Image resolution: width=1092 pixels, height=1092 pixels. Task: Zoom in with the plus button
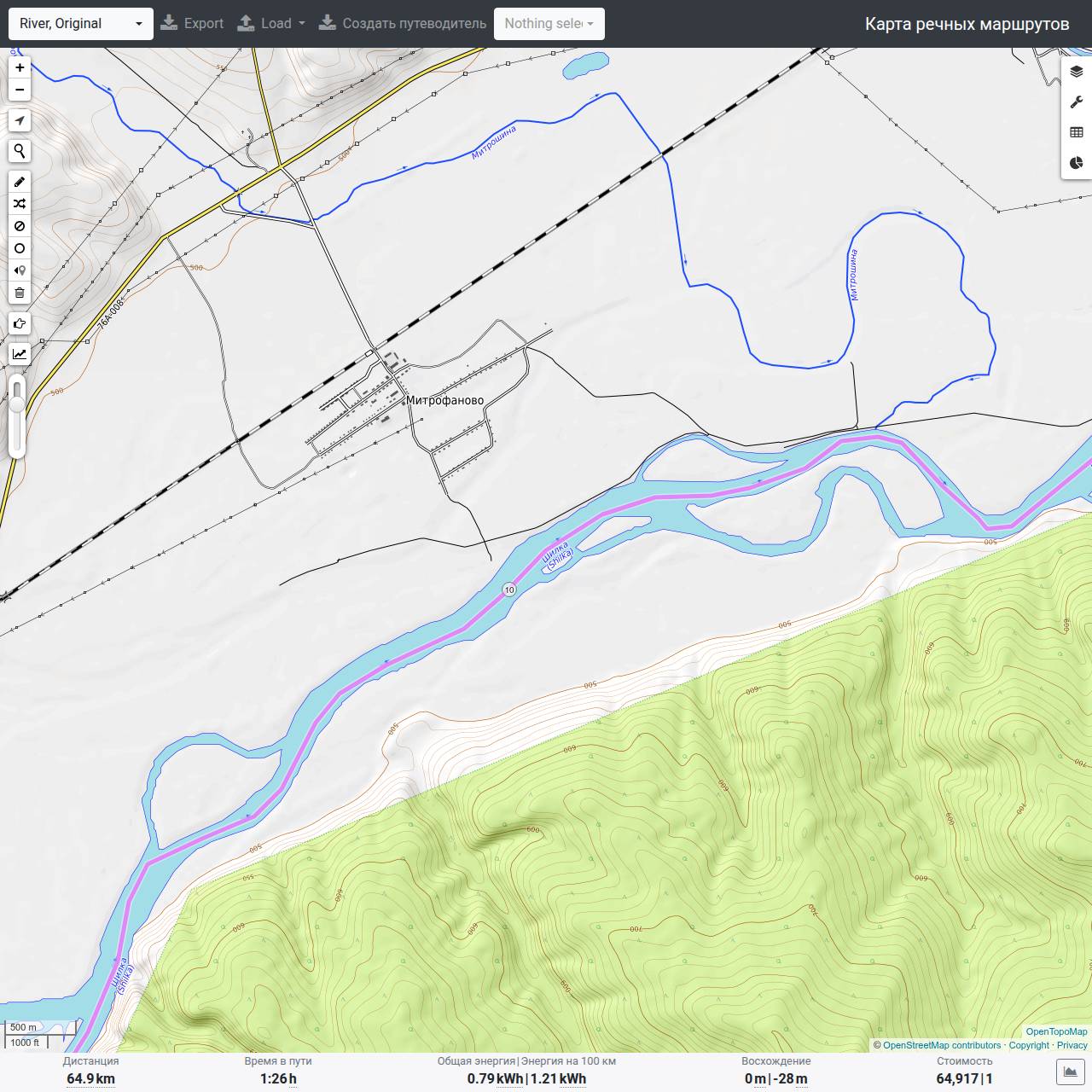coord(20,67)
